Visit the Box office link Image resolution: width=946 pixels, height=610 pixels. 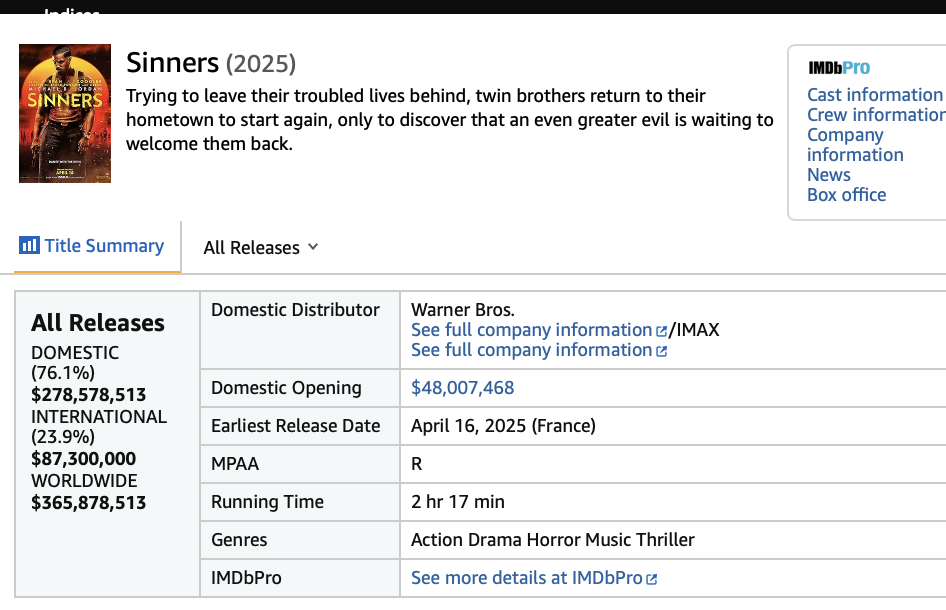(846, 195)
